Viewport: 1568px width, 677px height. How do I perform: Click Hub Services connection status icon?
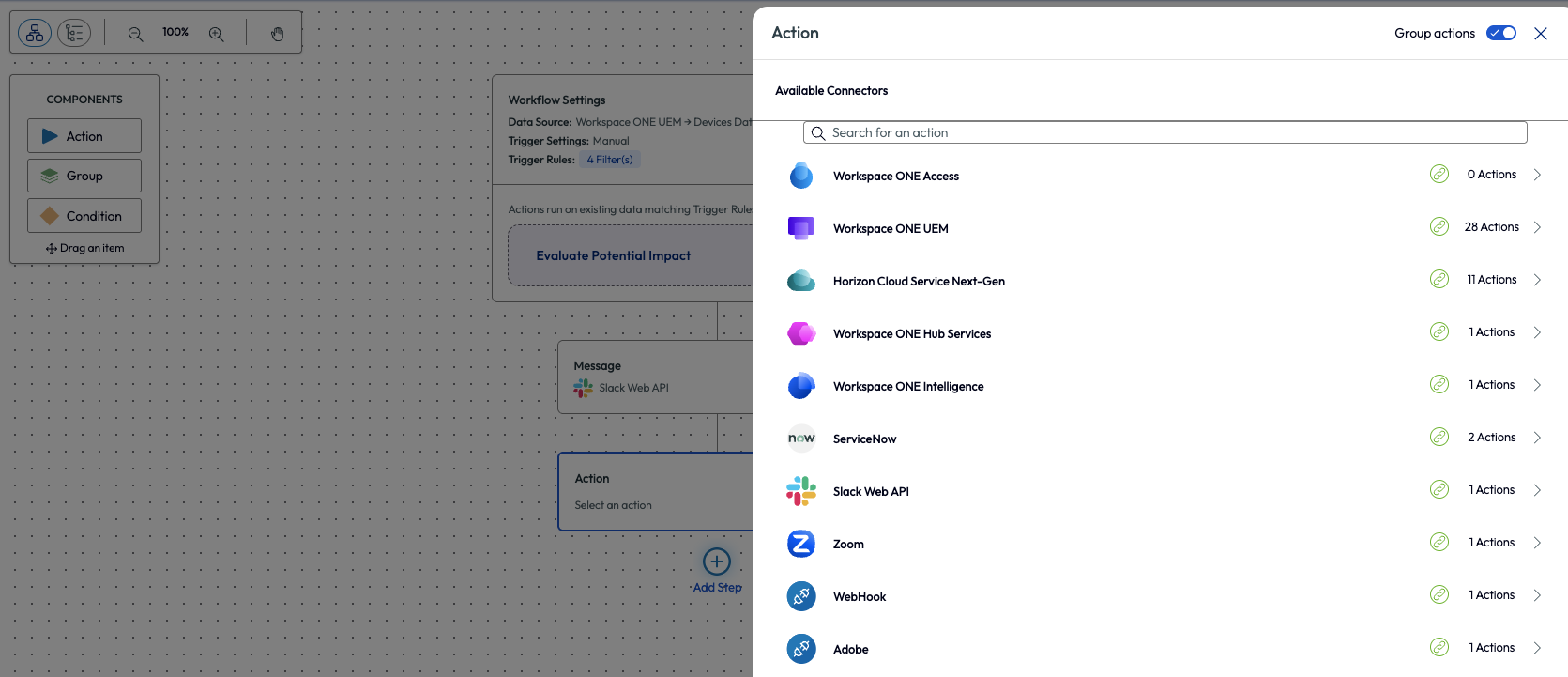click(1439, 331)
